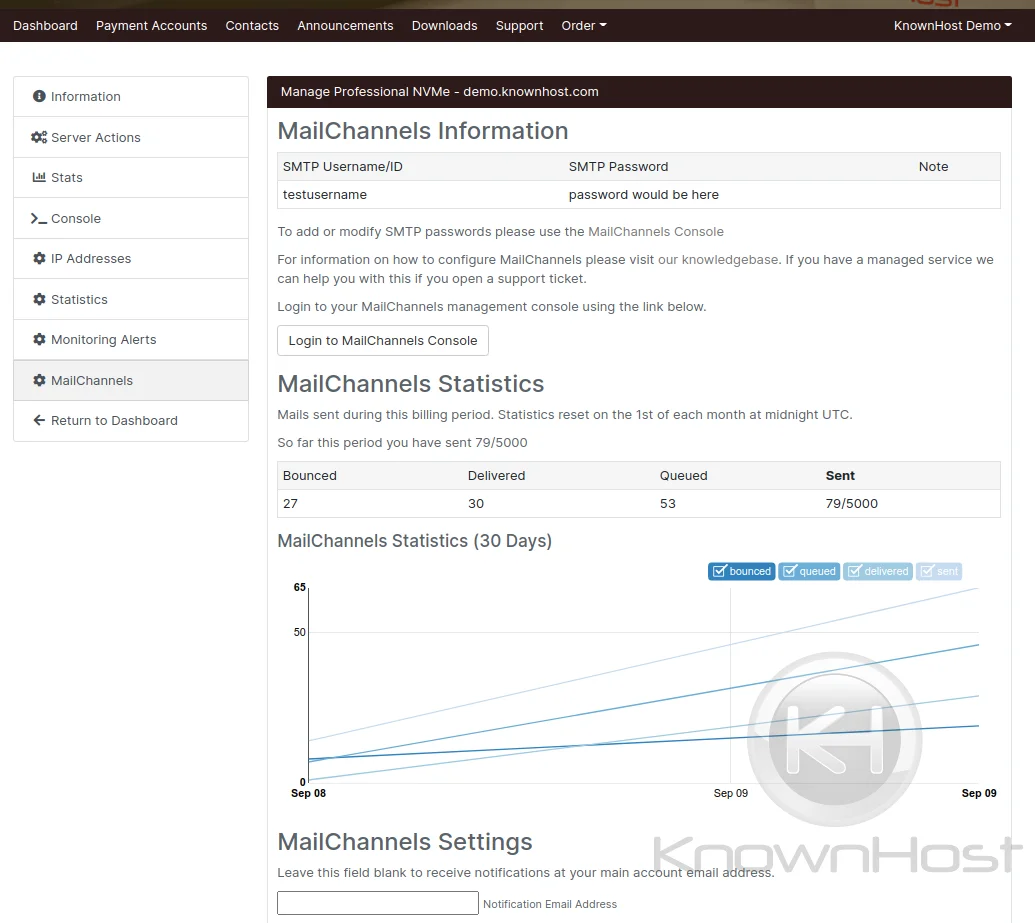Click the MailChannels gear icon in sidebar

click(39, 381)
